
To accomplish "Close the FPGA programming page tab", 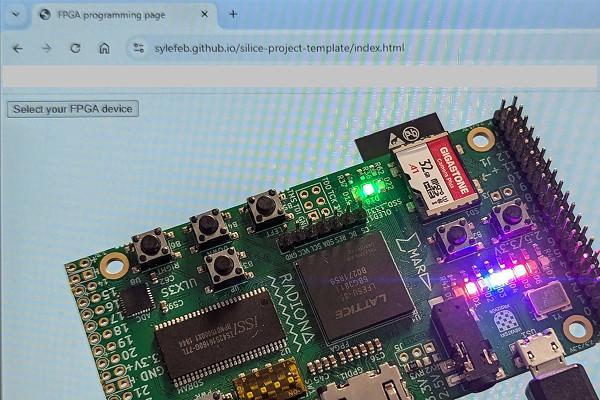I will [204, 14].
